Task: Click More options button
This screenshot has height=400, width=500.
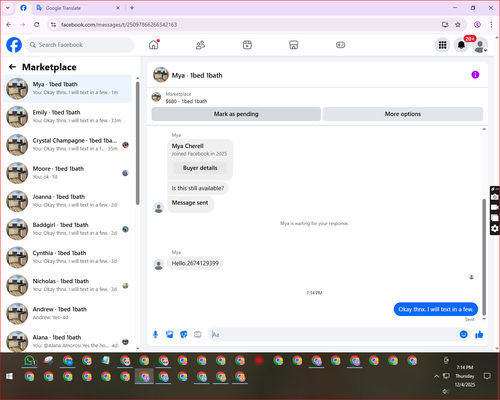Action: pos(403,114)
